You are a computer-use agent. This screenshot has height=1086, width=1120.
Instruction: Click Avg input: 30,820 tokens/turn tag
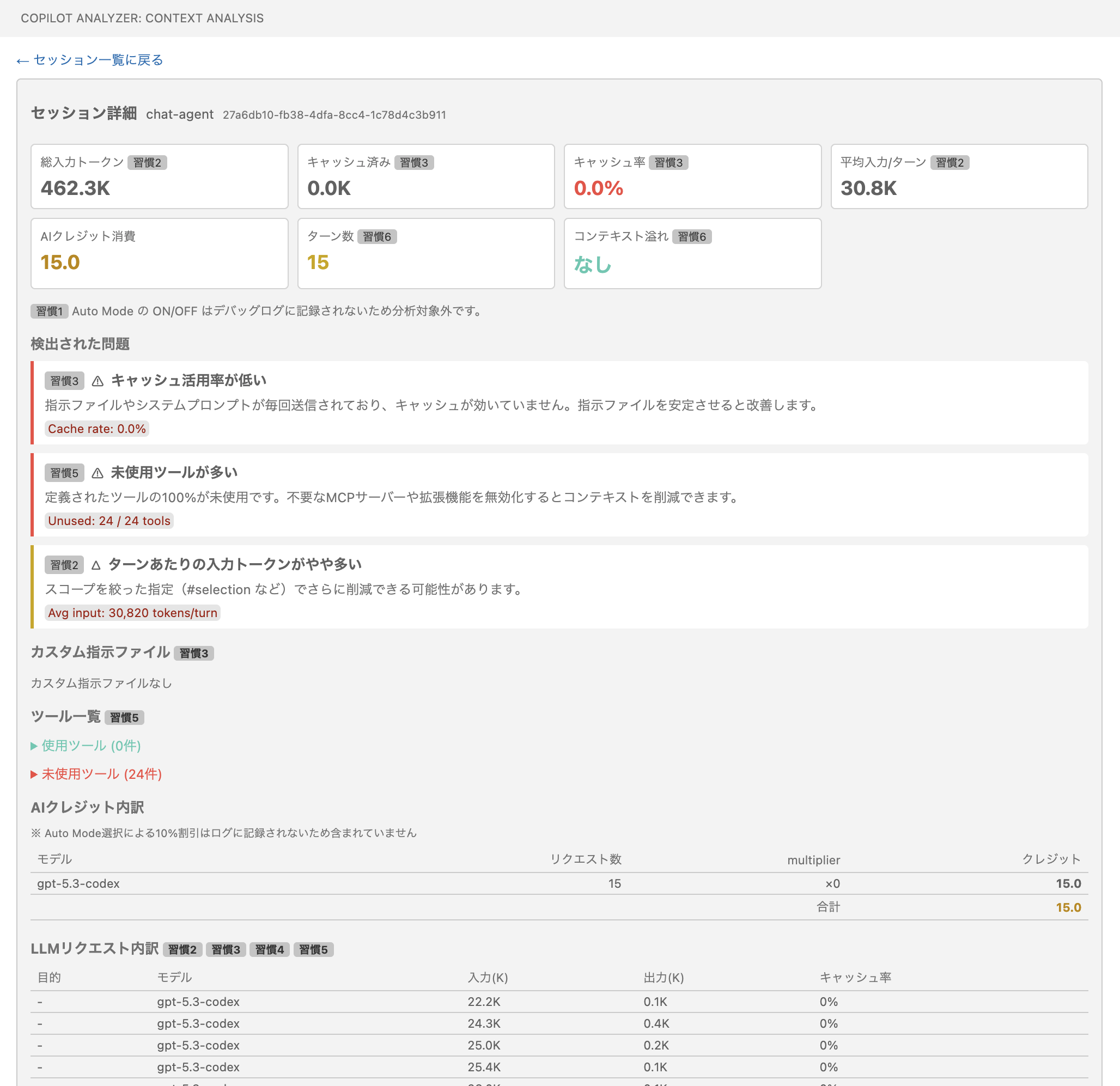[132, 613]
